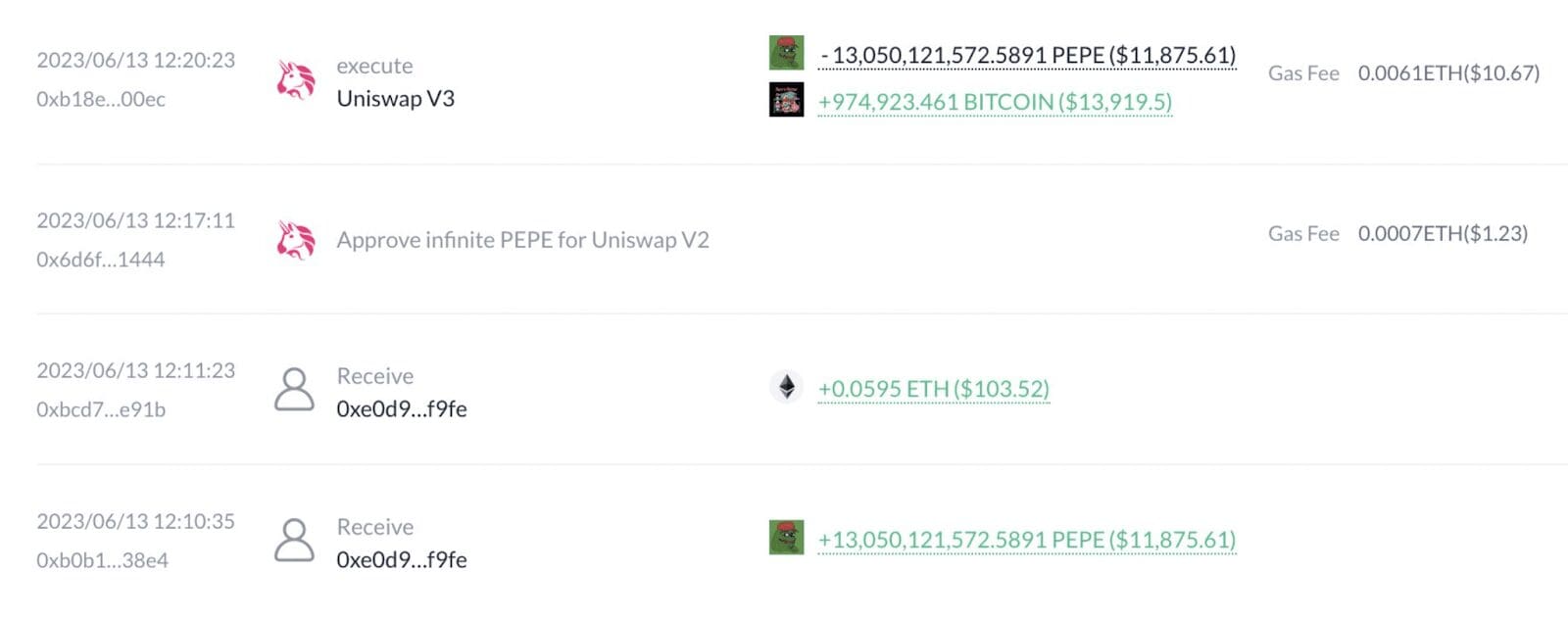1568x620 pixels.
Task: Click the BITCOIN token icon
Action: pos(786,101)
